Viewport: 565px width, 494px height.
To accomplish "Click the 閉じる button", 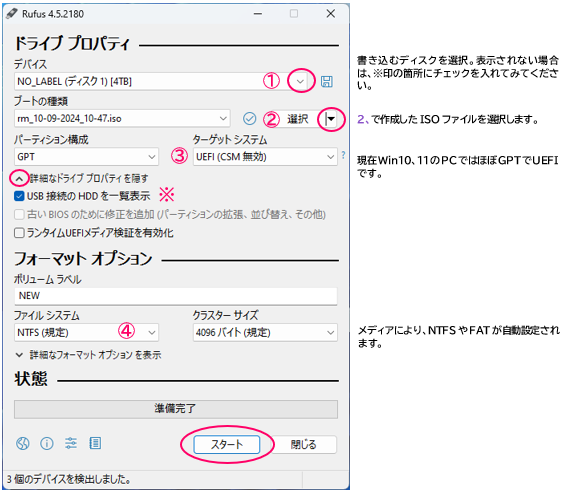I will coord(303,444).
